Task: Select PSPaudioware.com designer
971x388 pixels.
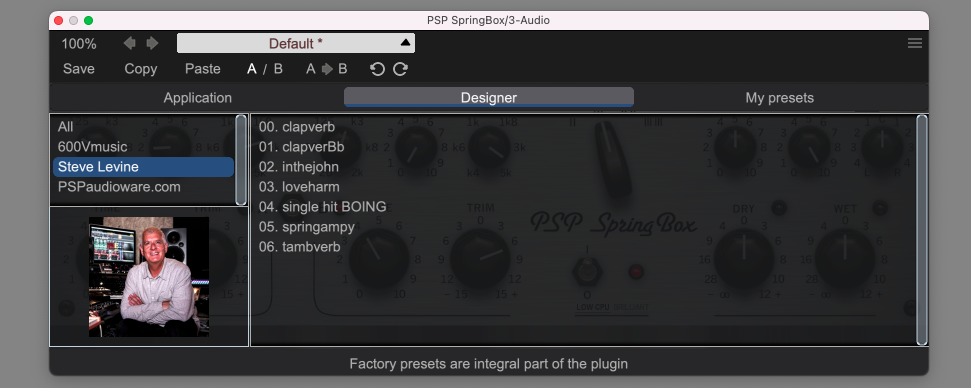Action: click(x=143, y=187)
